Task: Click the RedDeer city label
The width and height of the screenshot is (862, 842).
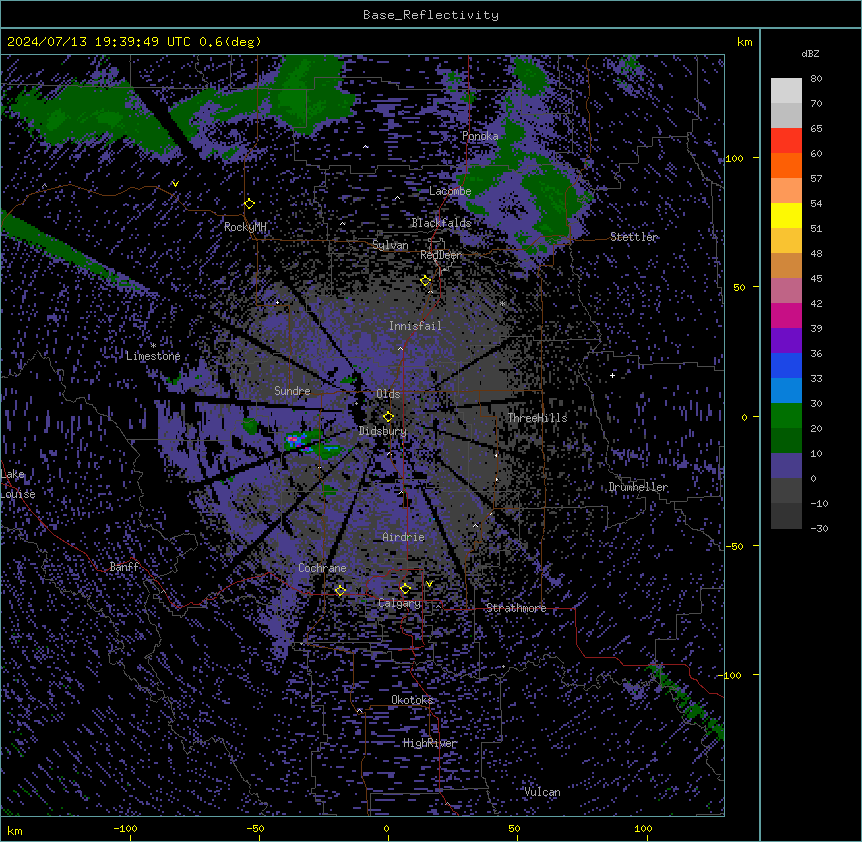Action: pyautogui.click(x=441, y=256)
